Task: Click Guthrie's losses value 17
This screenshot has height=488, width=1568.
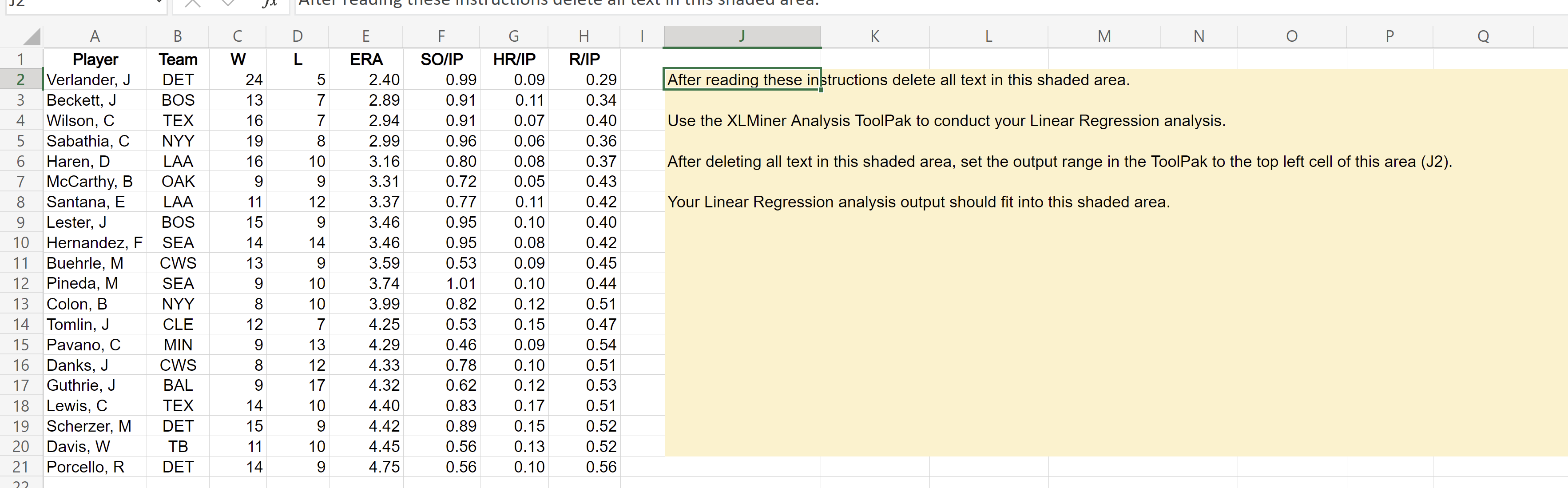Action: pos(298,385)
